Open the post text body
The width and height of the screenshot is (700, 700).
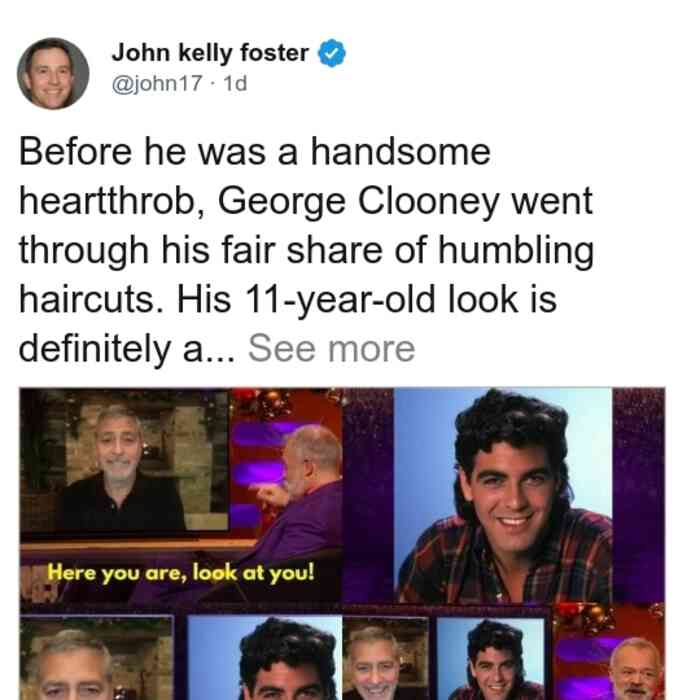(x=306, y=250)
